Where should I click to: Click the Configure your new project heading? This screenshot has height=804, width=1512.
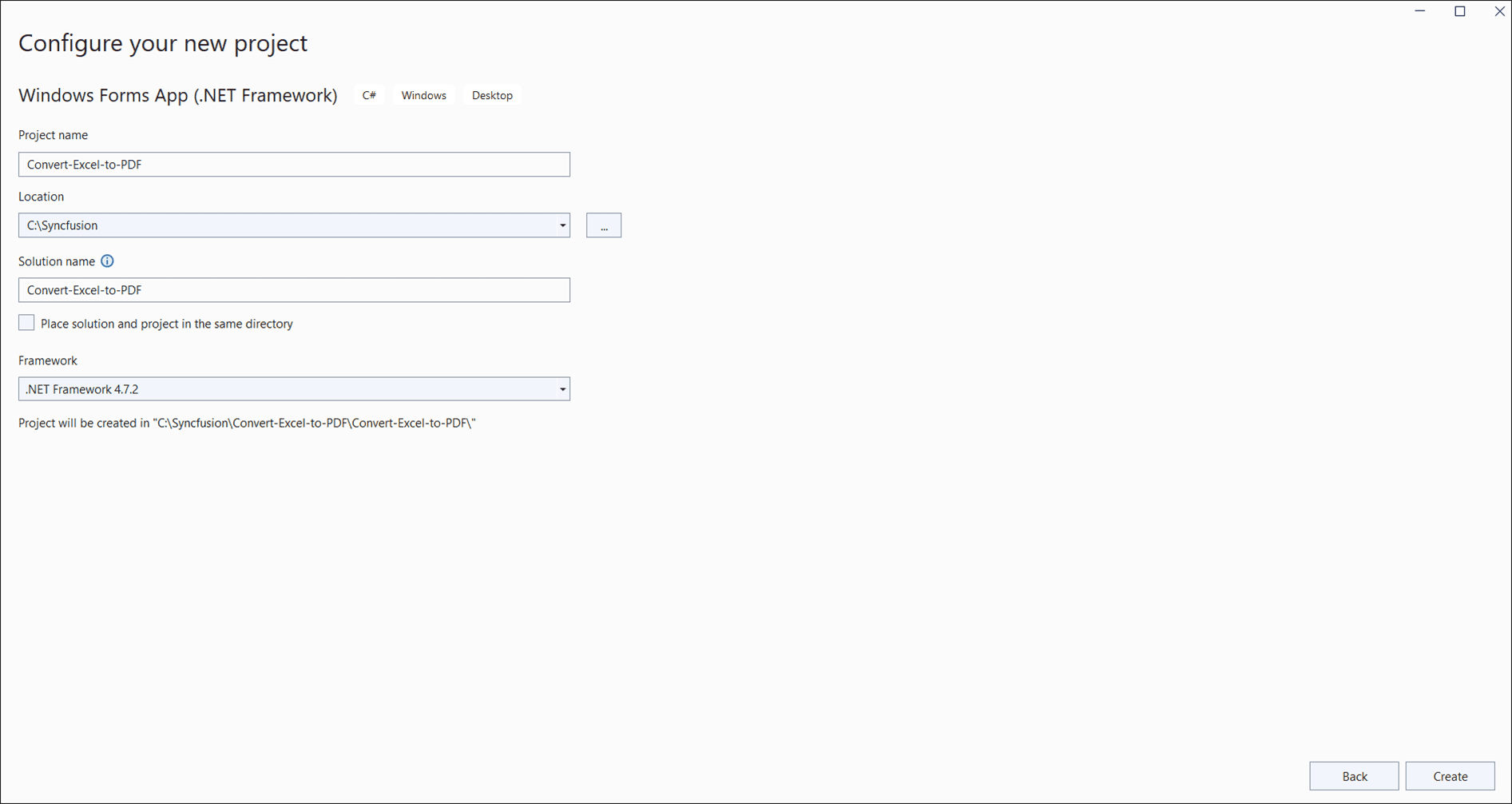click(163, 43)
